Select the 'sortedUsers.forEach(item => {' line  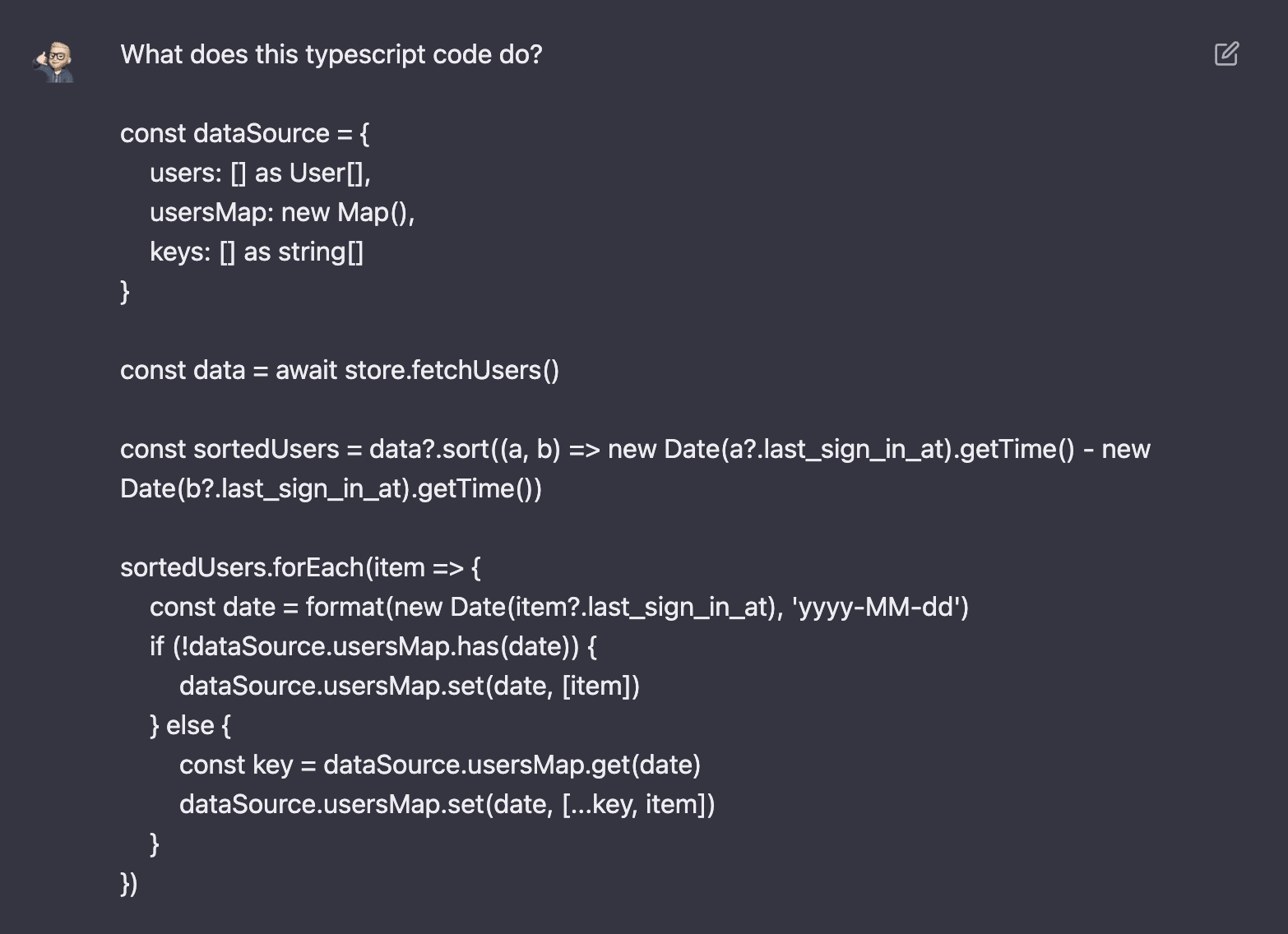[300, 567]
